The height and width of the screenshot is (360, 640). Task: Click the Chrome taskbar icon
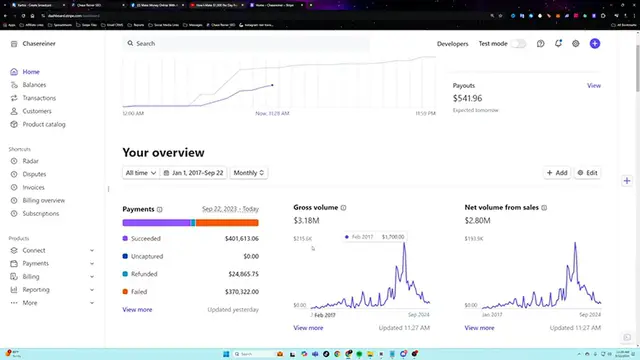click(x=337, y=354)
